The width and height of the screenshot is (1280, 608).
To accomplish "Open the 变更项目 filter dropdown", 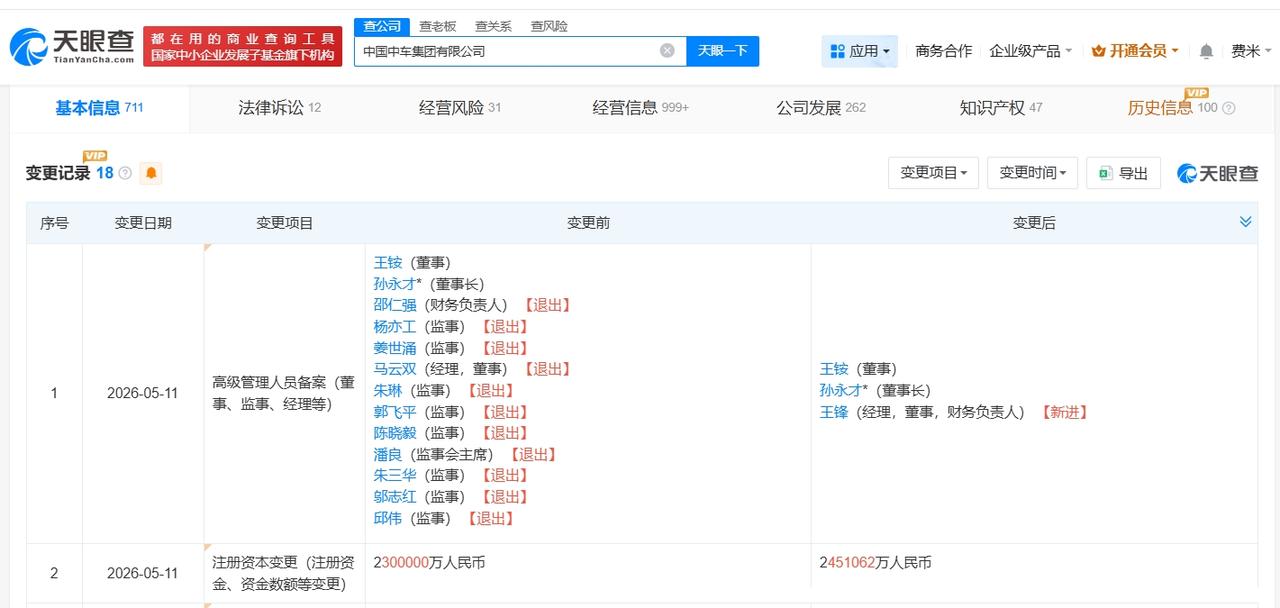I will click(x=933, y=173).
